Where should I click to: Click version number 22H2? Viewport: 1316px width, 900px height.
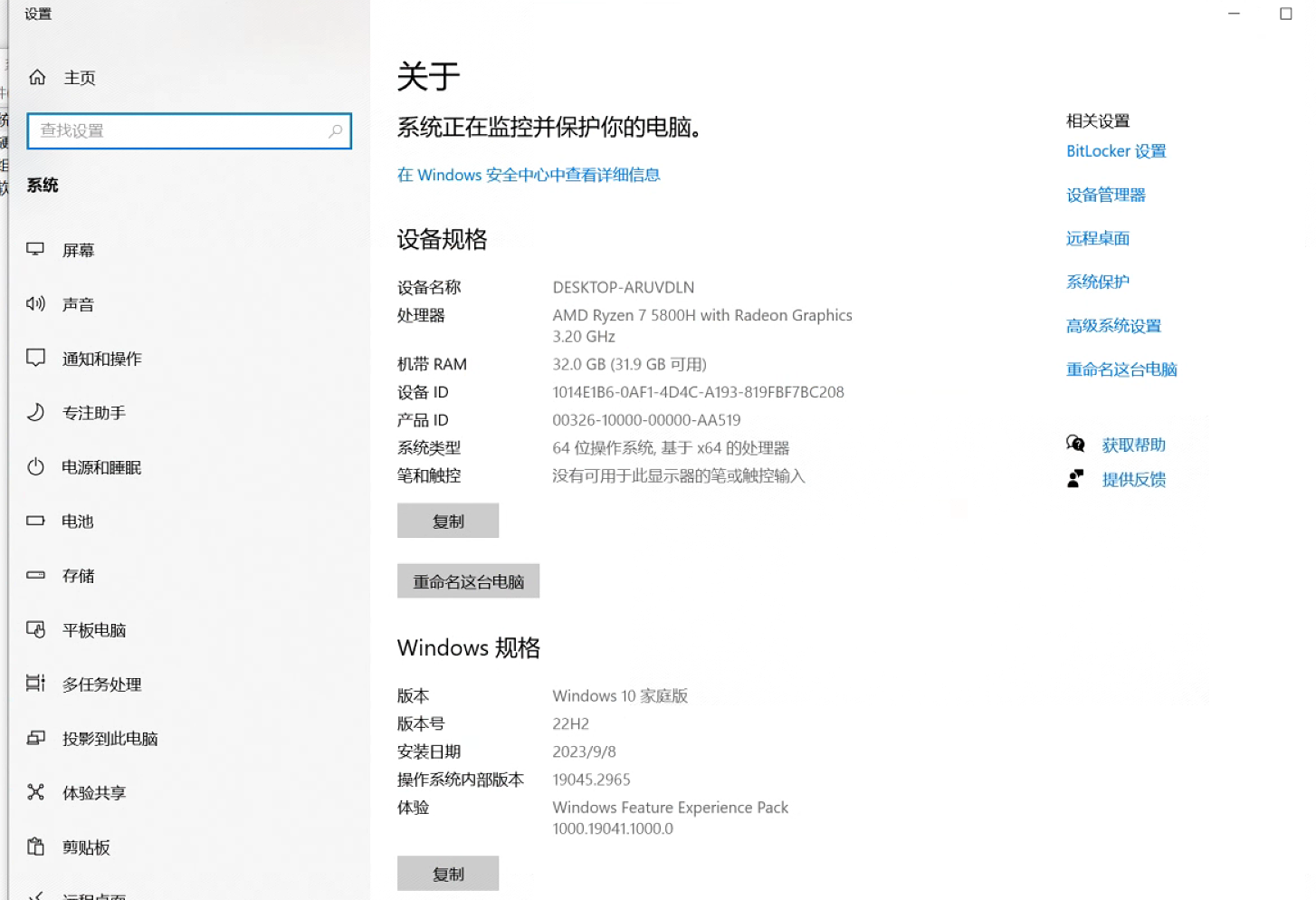pos(570,723)
